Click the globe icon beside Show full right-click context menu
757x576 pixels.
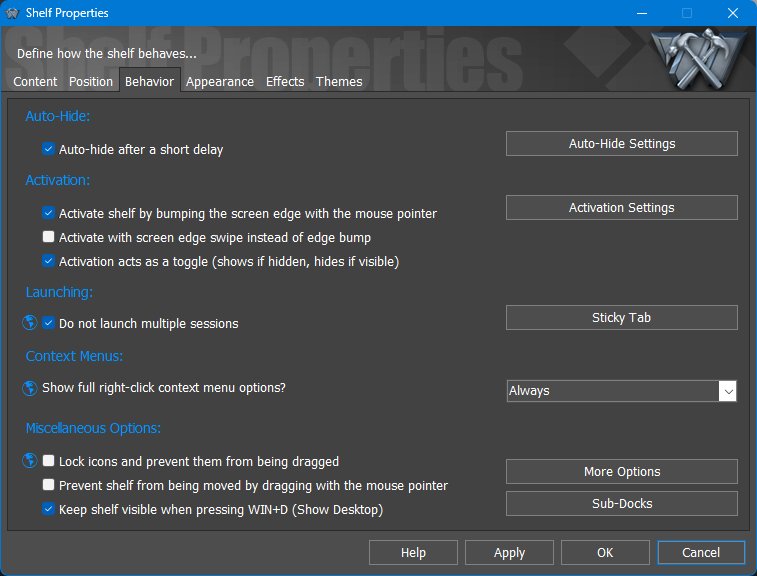point(30,388)
